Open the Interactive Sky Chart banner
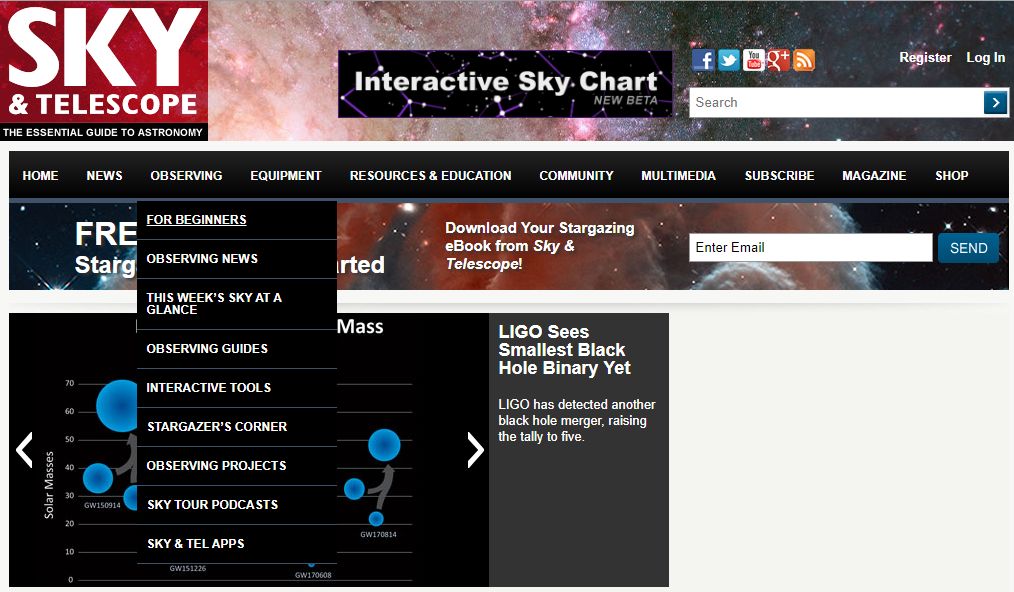This screenshot has width=1014, height=592. coord(505,84)
